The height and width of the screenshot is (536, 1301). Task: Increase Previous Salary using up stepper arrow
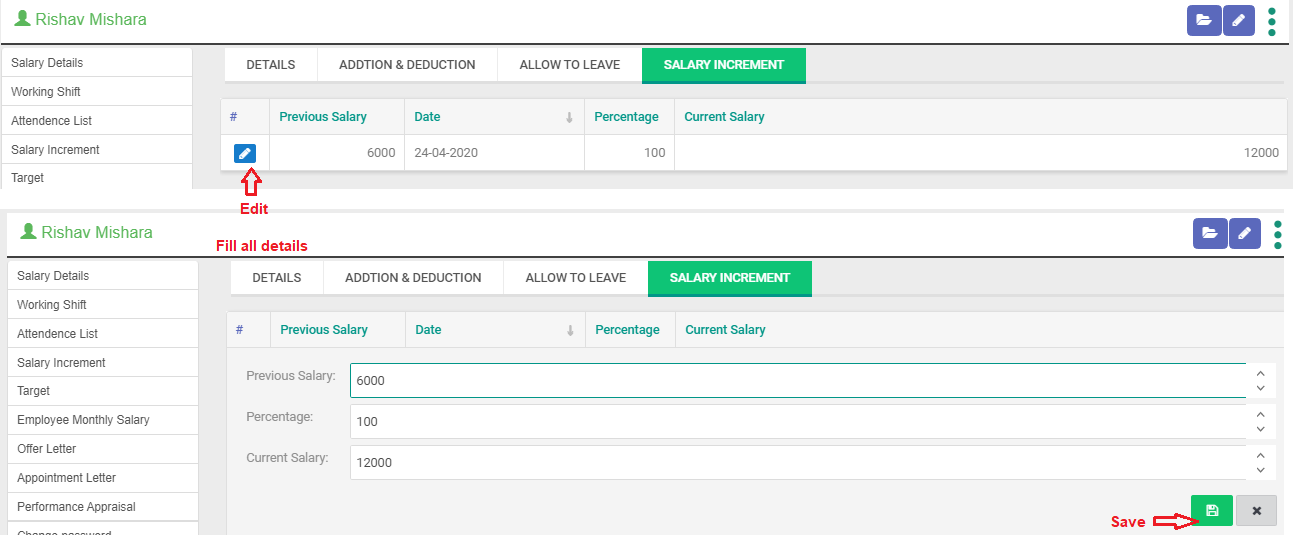pyautogui.click(x=1260, y=373)
